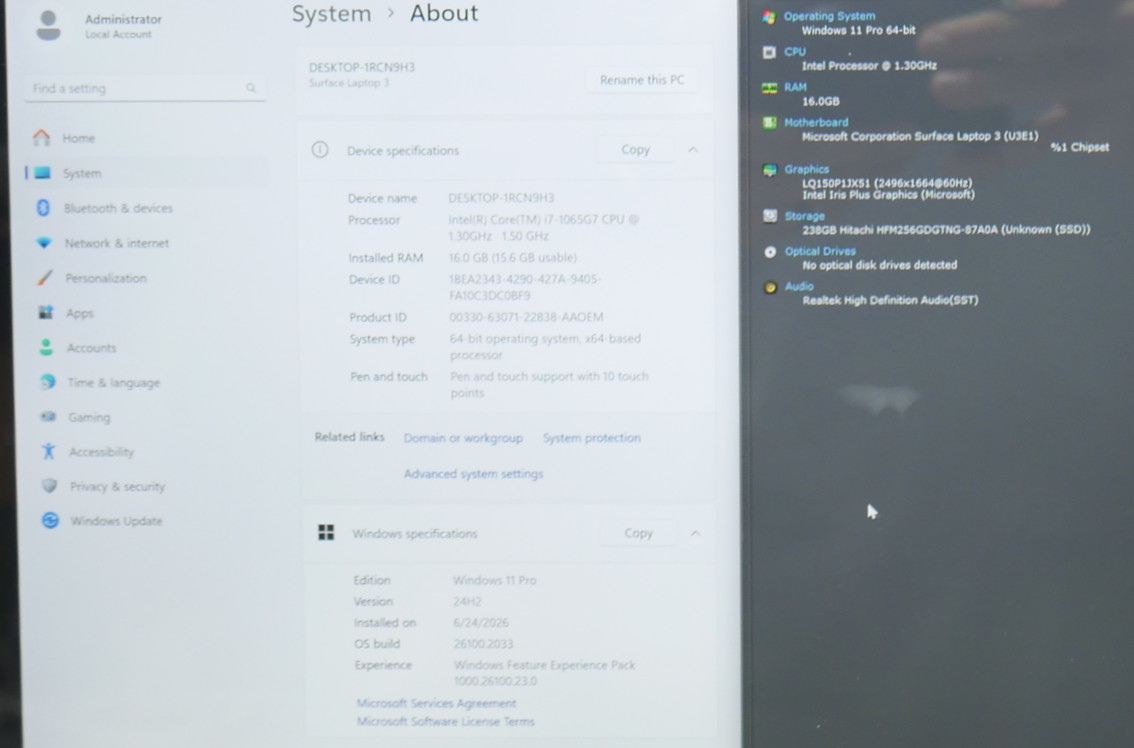This screenshot has width=1134, height=748.
Task: Open Bluetooth & devices label in sidebar
Action: 119,208
